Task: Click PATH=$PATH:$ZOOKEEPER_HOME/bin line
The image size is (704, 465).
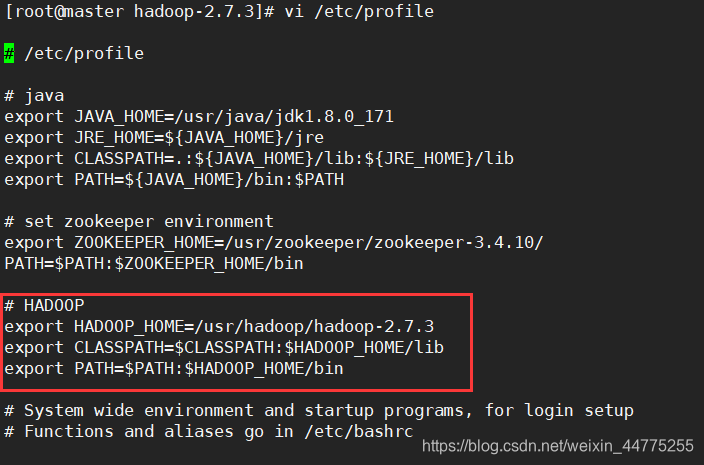Action: coord(154,263)
